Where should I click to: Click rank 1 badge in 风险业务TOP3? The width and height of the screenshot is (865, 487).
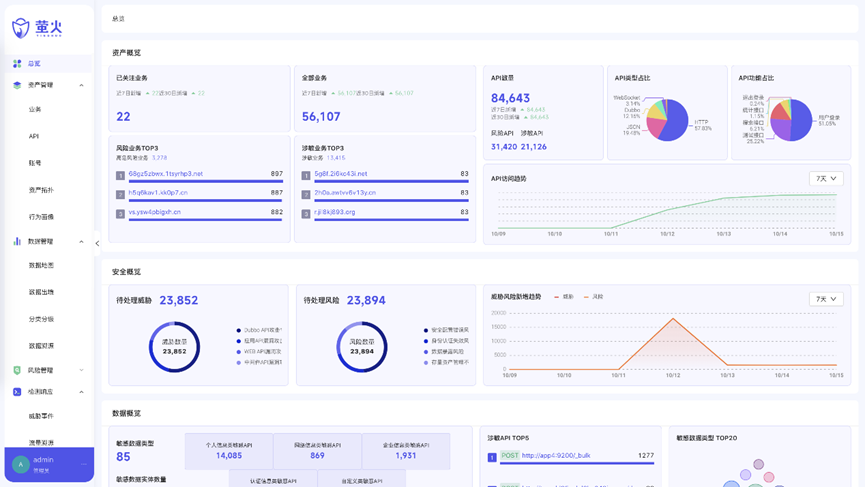pos(120,175)
